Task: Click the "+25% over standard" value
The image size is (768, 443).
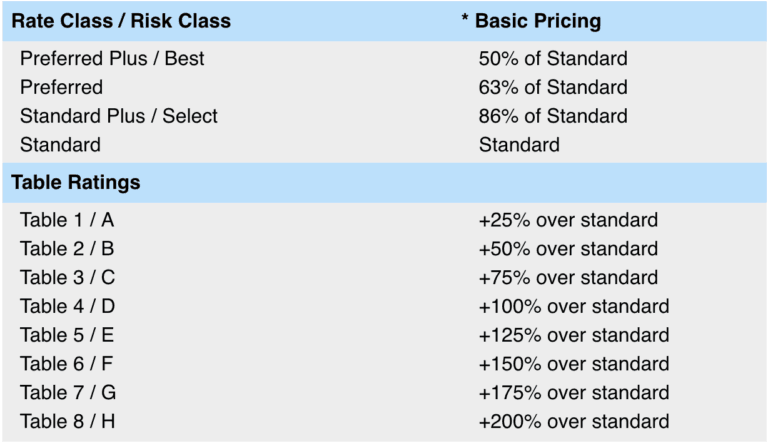Action: pyautogui.click(x=568, y=220)
